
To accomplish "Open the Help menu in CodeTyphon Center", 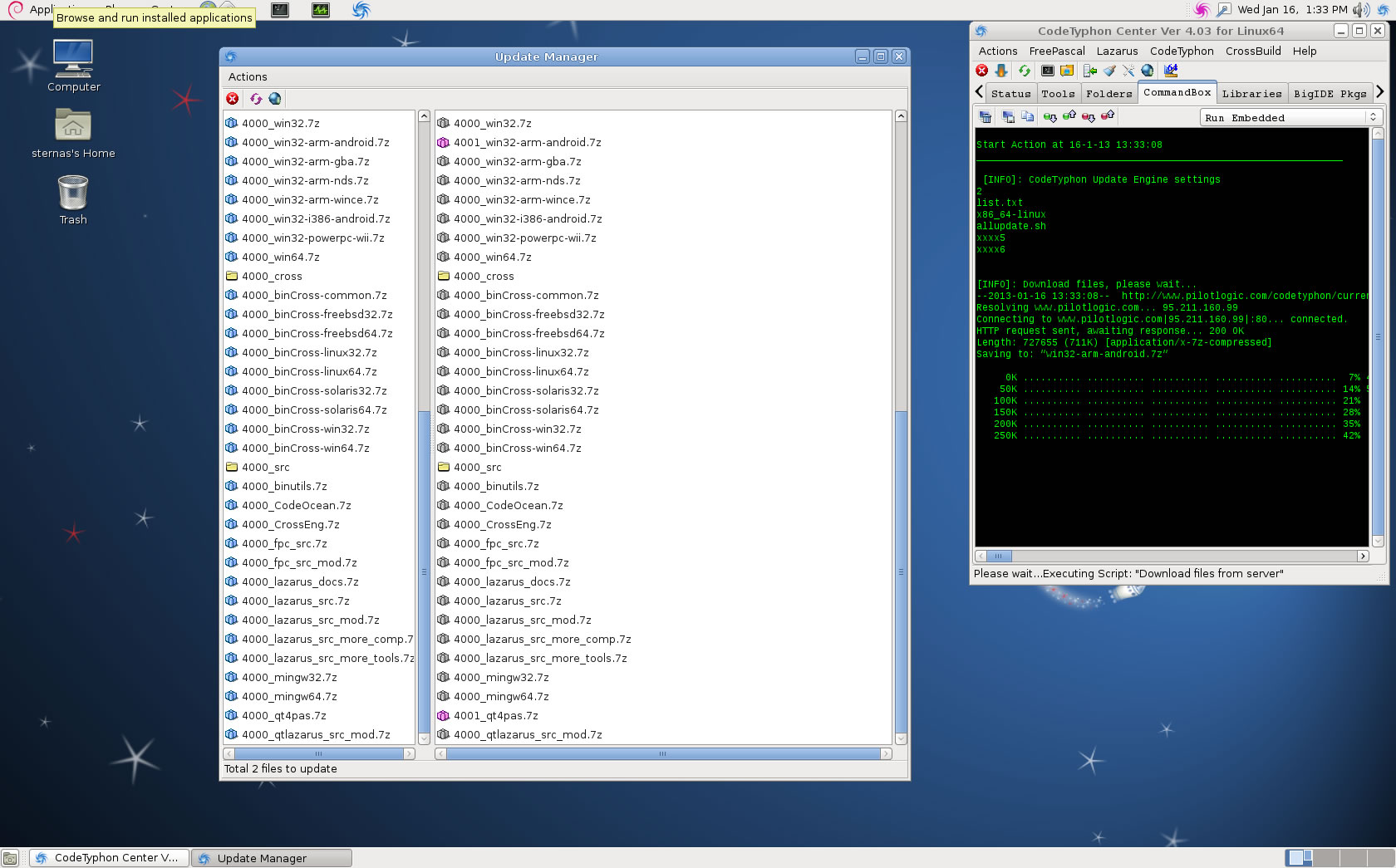I will point(1305,51).
